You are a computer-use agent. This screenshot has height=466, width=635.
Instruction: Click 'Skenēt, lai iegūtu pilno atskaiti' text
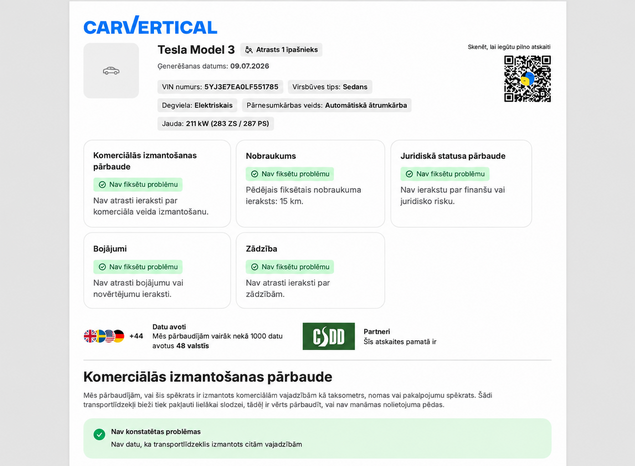pyautogui.click(x=509, y=47)
